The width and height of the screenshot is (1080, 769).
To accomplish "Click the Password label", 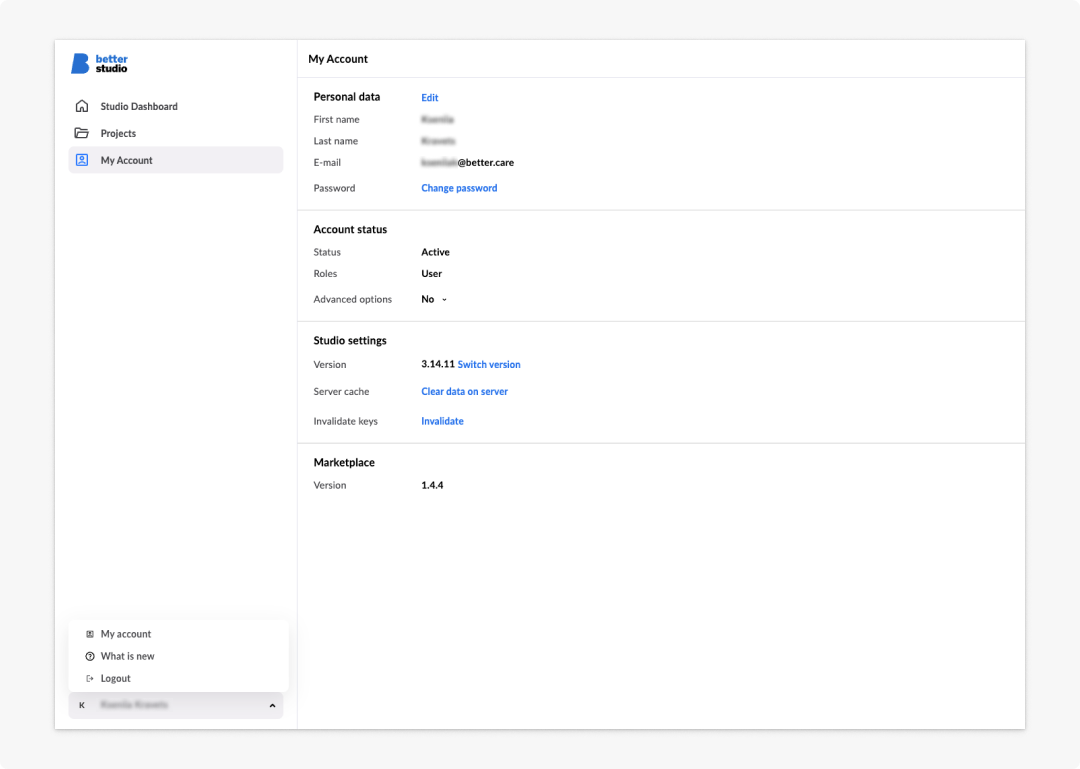I will click(x=334, y=188).
